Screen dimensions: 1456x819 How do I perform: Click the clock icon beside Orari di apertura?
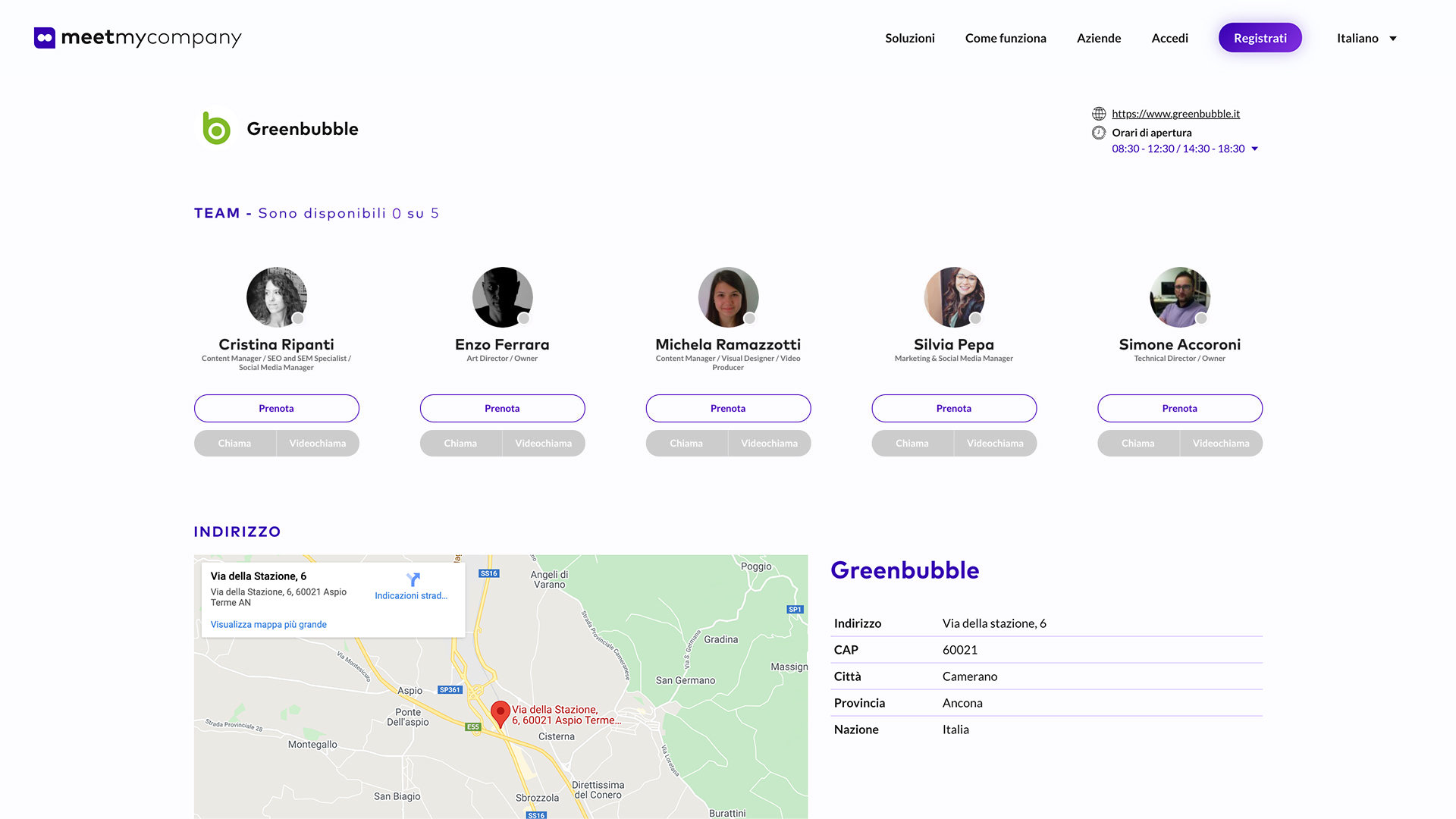pos(1099,133)
